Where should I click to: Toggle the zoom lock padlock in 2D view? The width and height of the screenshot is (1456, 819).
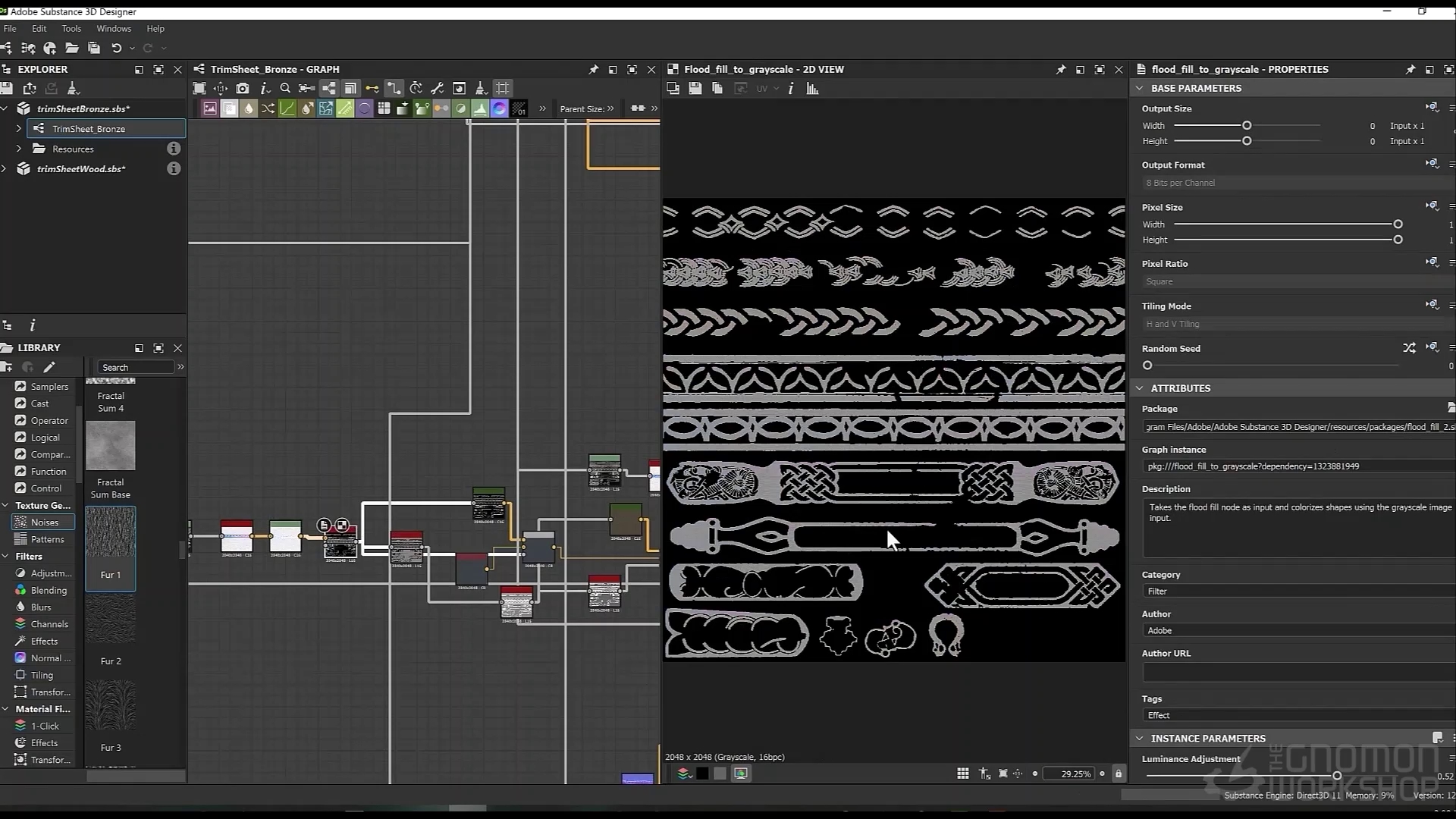[1118, 773]
